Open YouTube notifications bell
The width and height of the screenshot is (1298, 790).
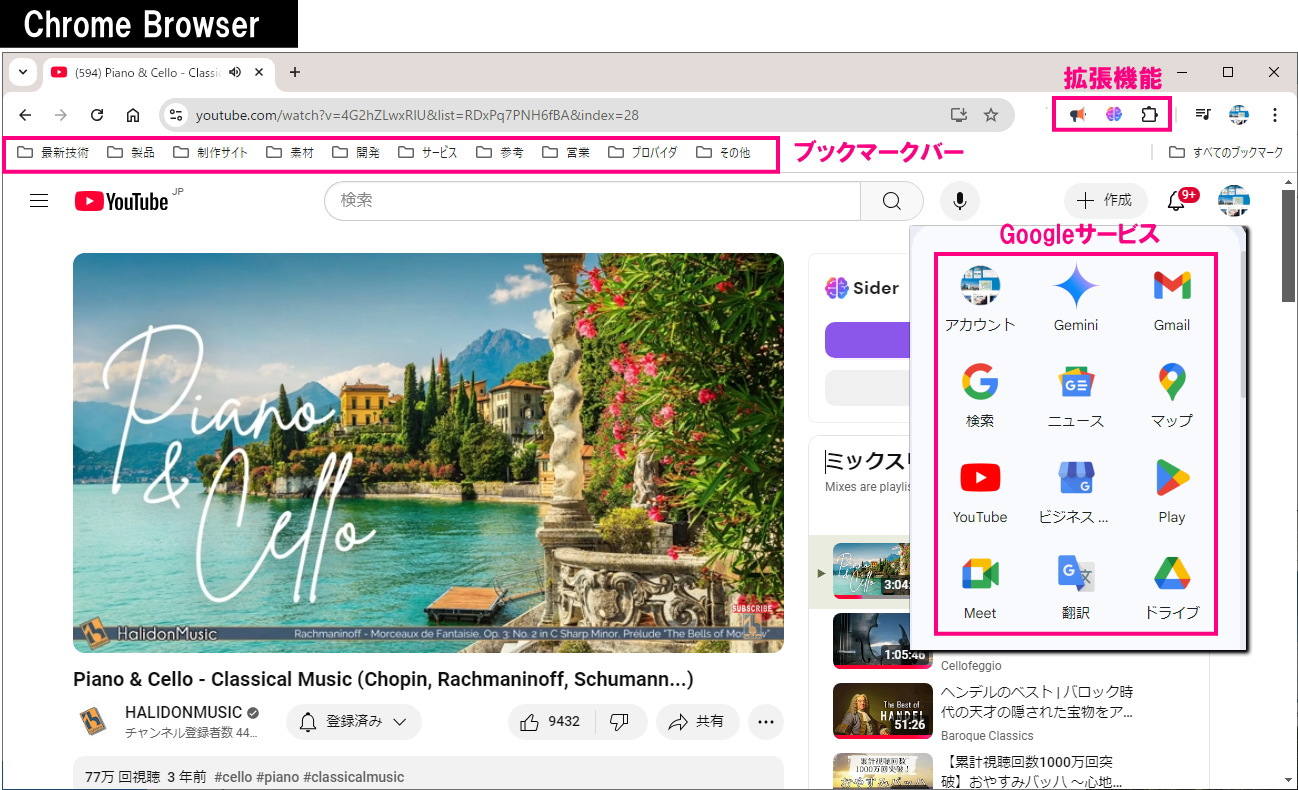[x=1177, y=201]
